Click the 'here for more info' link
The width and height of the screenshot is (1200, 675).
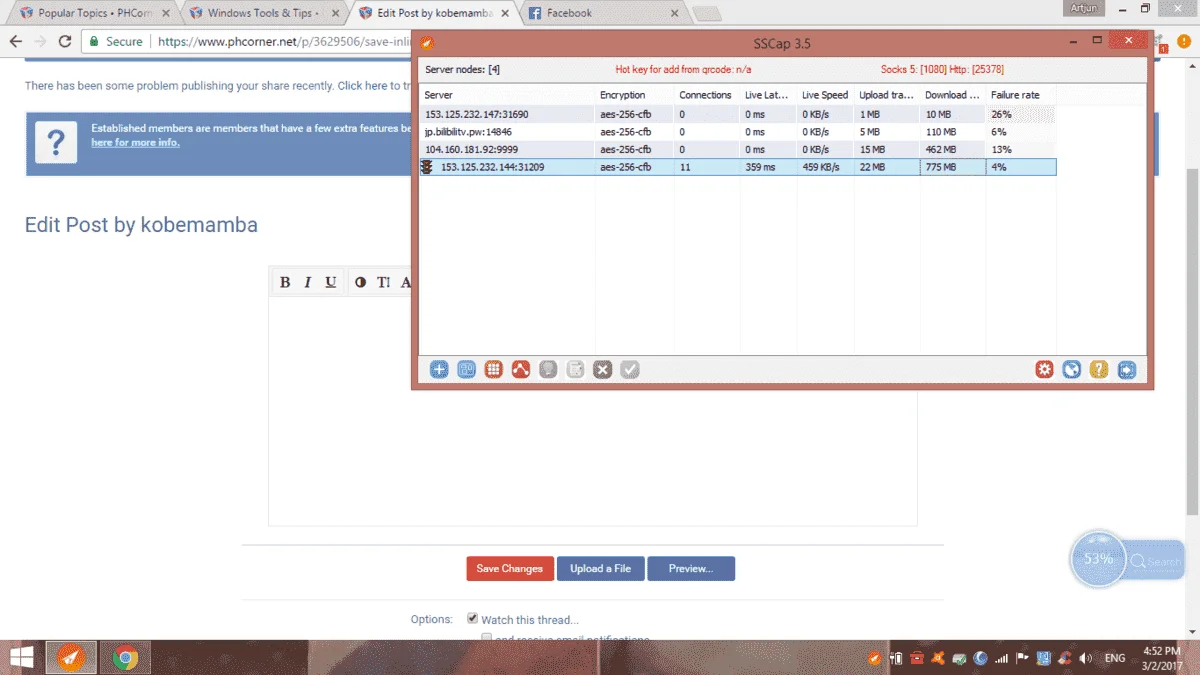tap(135, 143)
